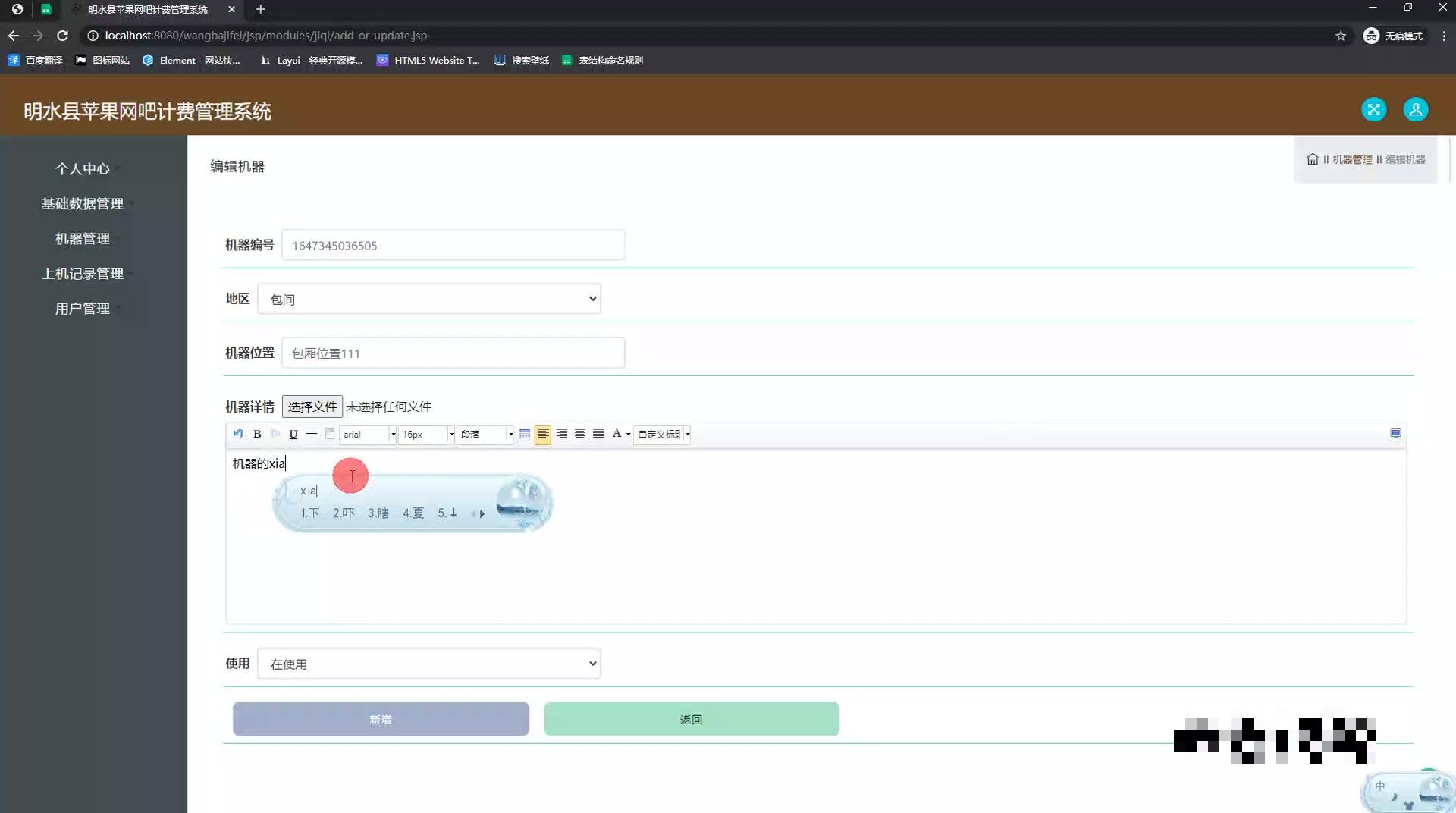1456x813 pixels.
Task: Justify text in the editor toolbar
Action: pos(598,434)
